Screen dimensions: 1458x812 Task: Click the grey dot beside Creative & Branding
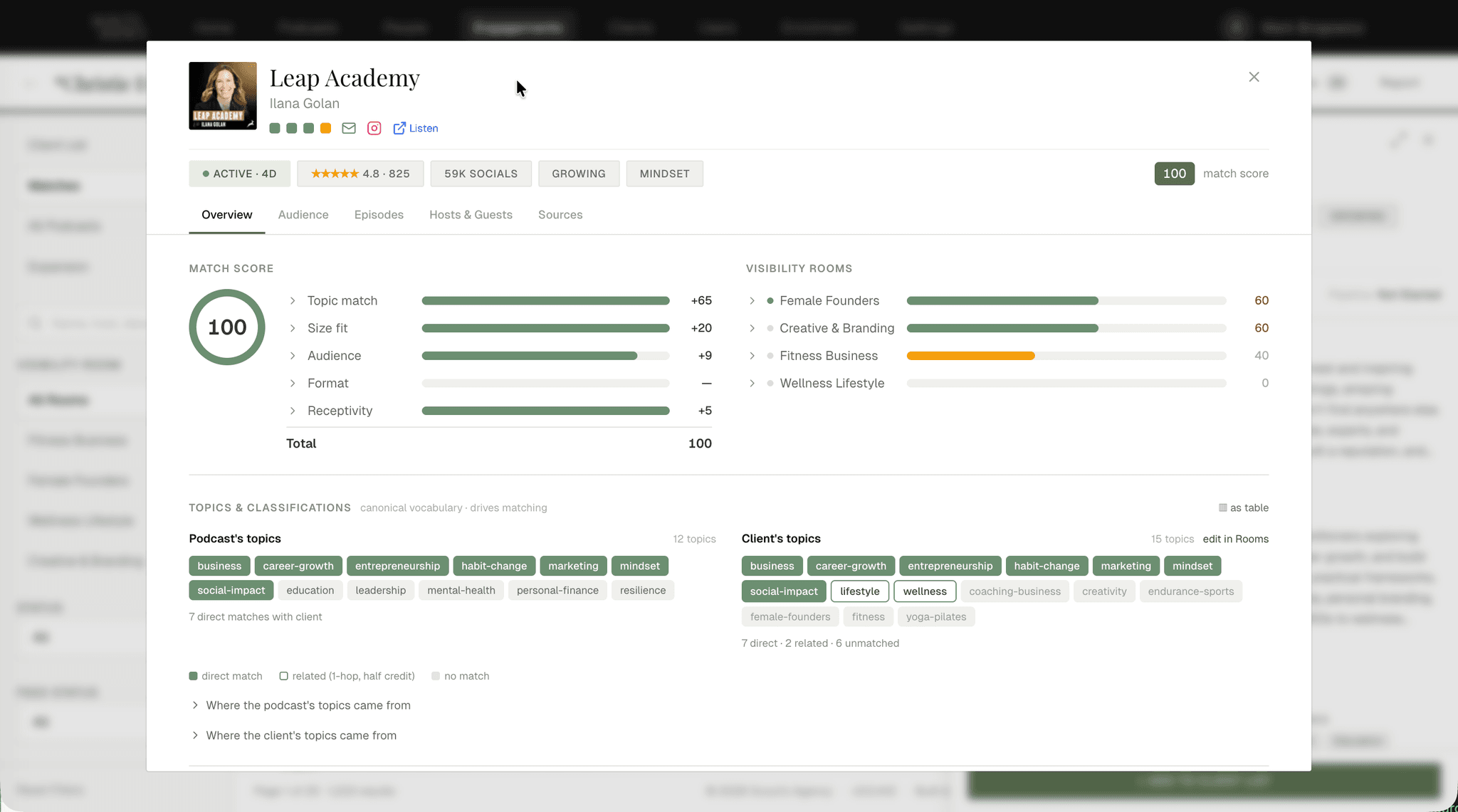[770, 328]
